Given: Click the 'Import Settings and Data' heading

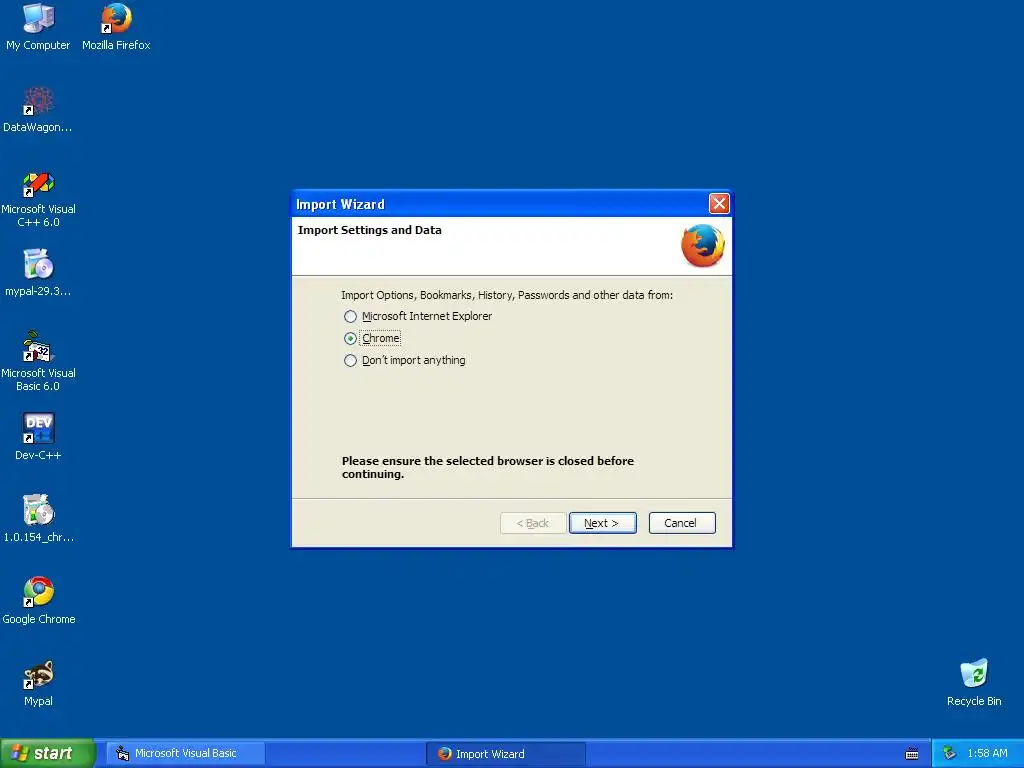Looking at the screenshot, I should pos(370,230).
